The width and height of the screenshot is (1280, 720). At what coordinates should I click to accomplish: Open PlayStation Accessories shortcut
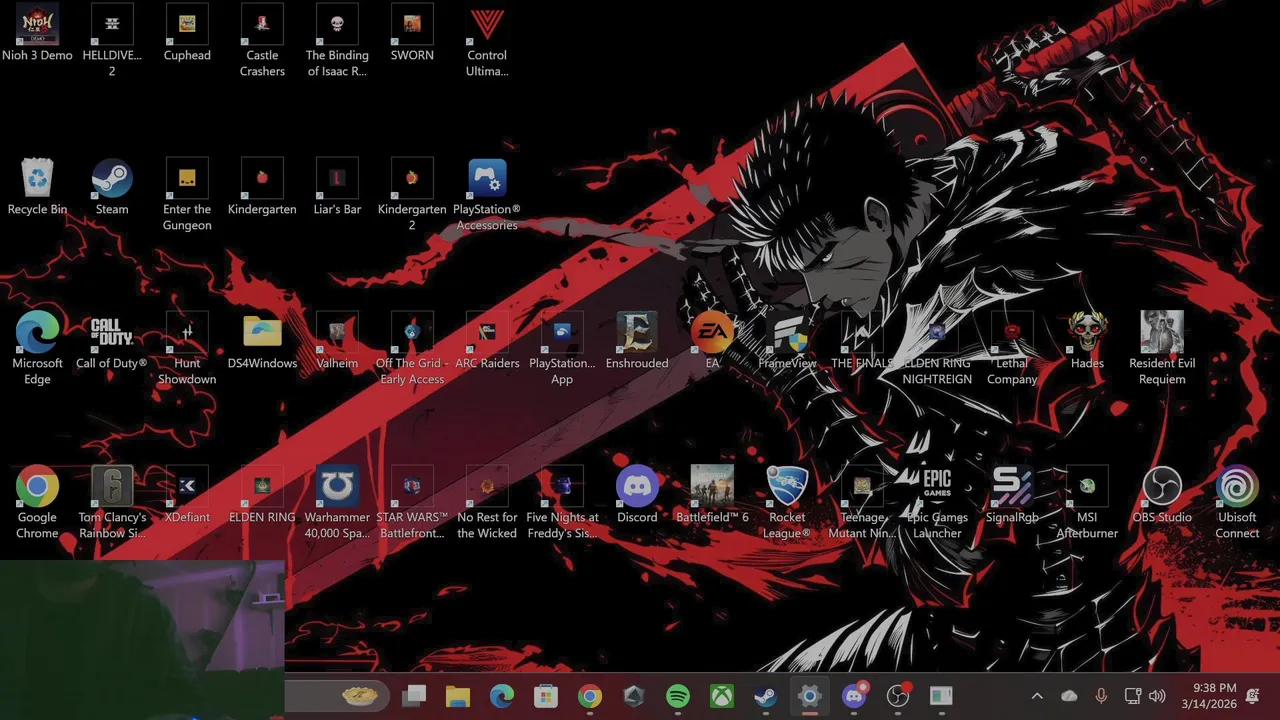point(487,195)
